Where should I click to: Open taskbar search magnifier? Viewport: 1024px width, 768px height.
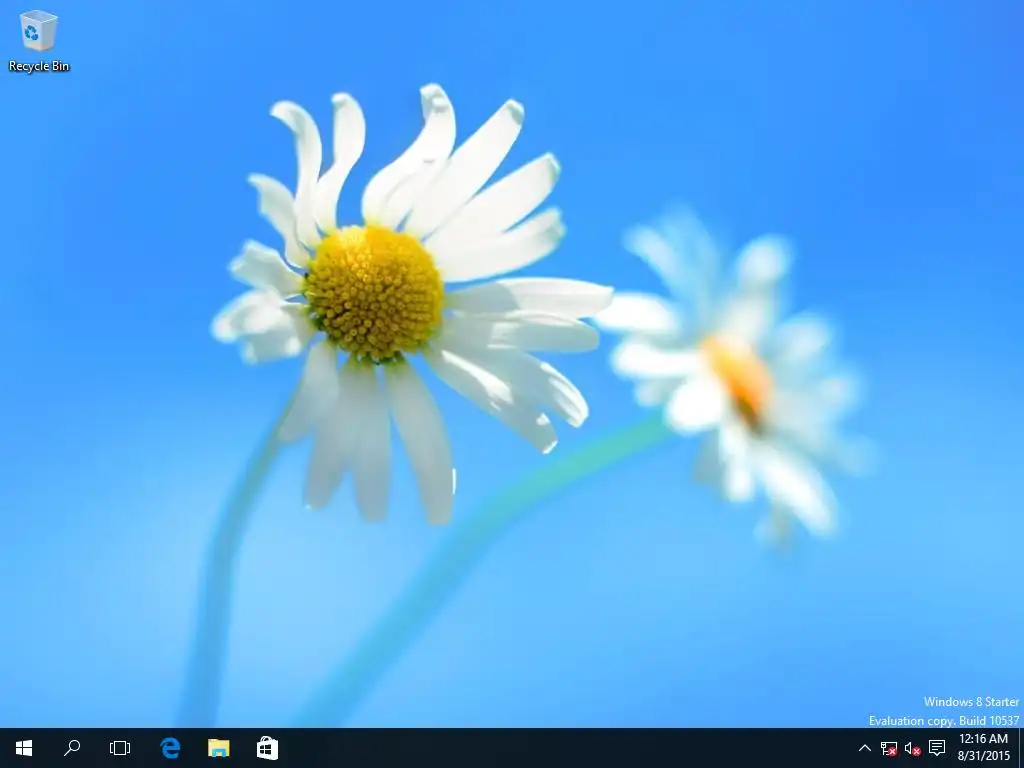point(72,748)
